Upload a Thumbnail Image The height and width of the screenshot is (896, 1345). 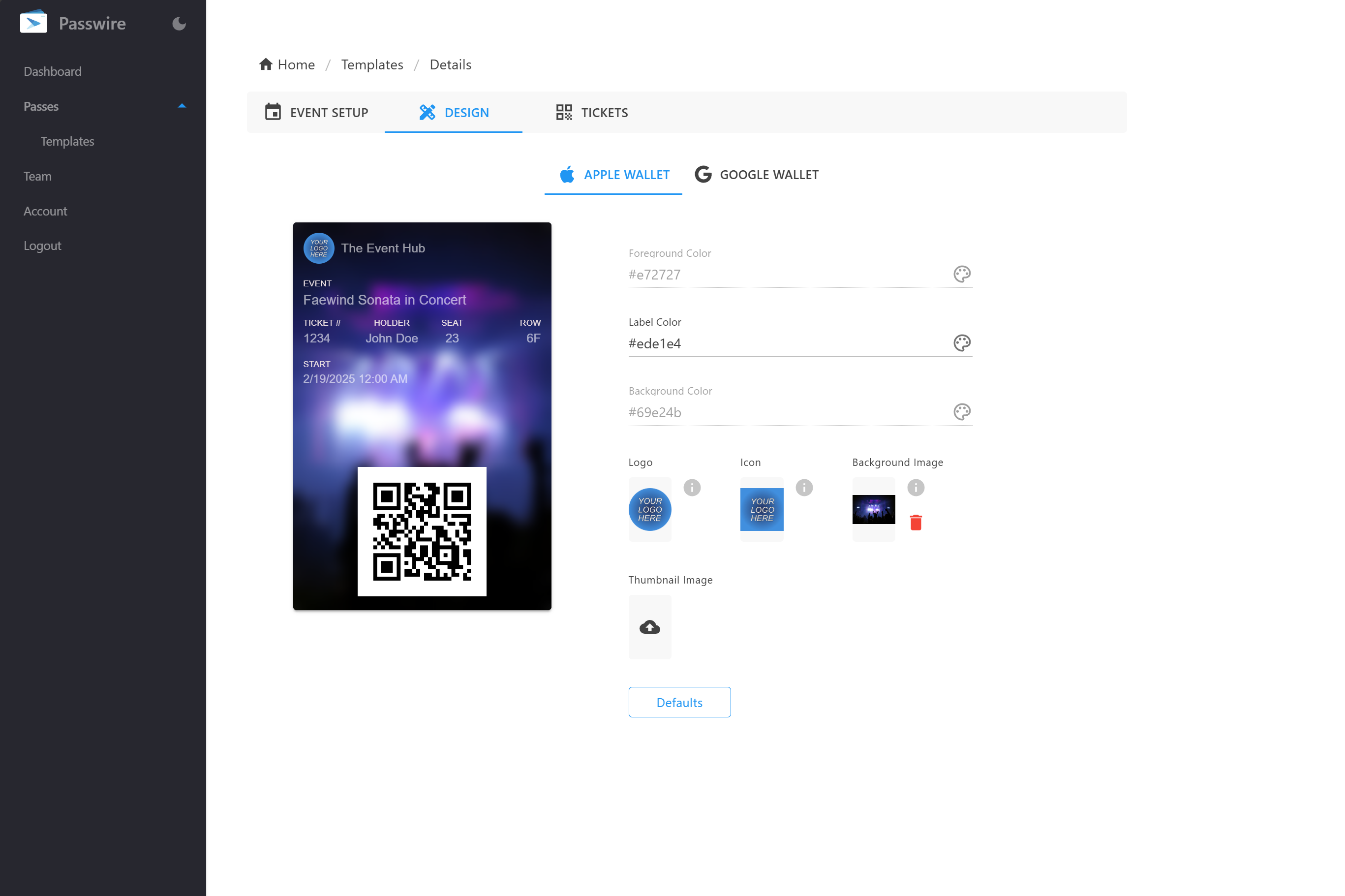click(x=650, y=627)
